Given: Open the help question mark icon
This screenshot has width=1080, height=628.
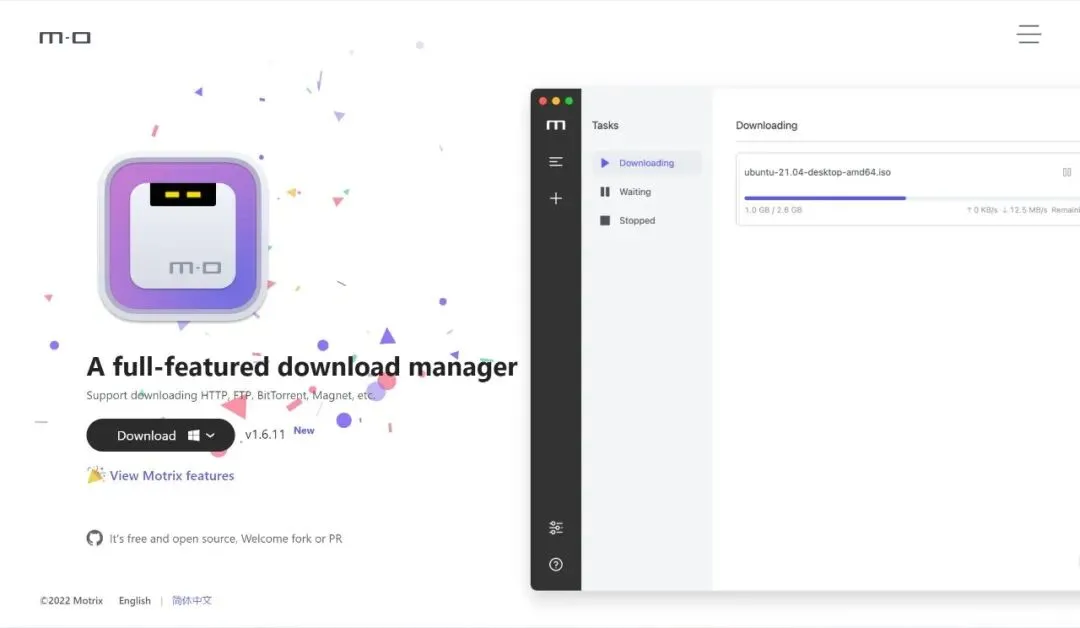Looking at the screenshot, I should pos(556,565).
